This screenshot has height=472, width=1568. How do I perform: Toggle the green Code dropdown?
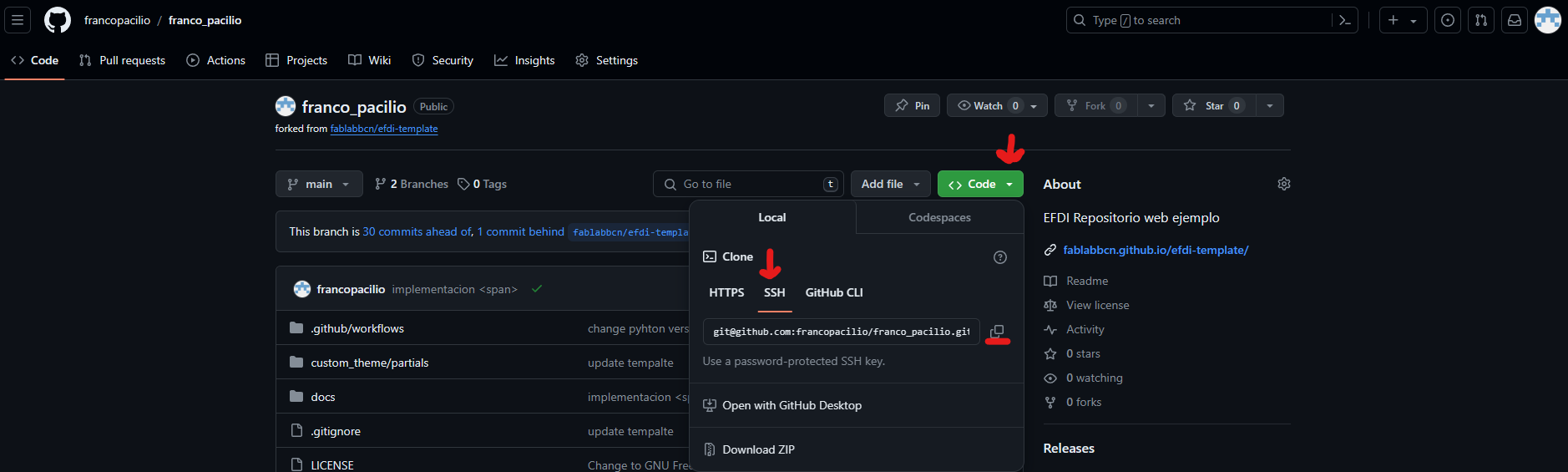(980, 184)
